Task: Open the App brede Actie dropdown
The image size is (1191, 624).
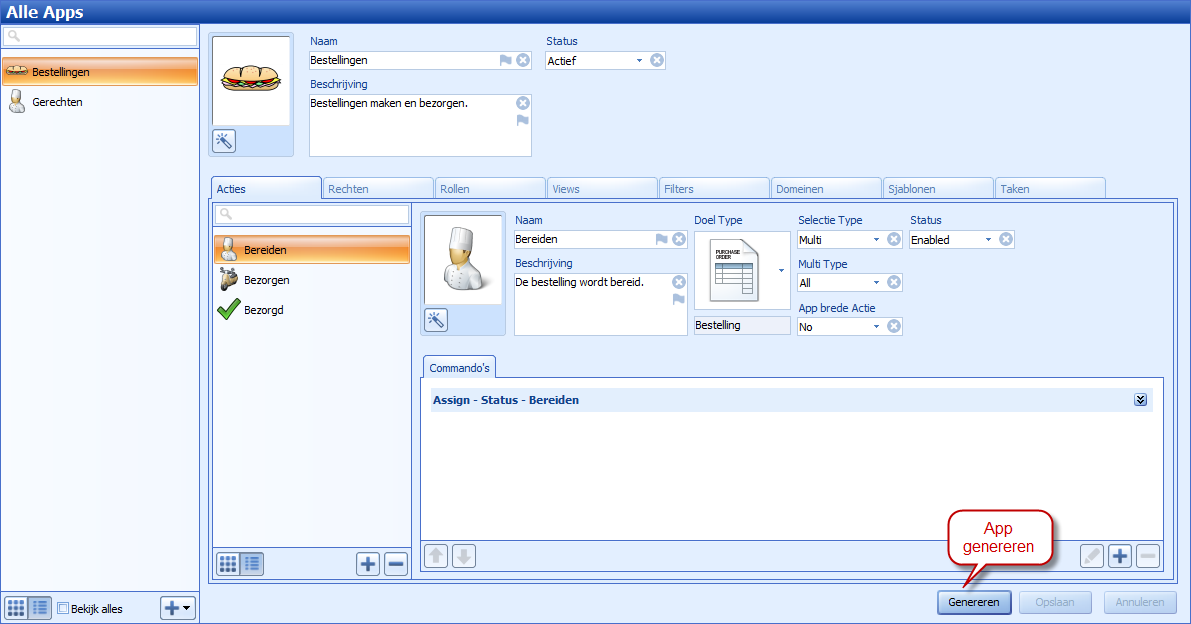Action: (876, 327)
